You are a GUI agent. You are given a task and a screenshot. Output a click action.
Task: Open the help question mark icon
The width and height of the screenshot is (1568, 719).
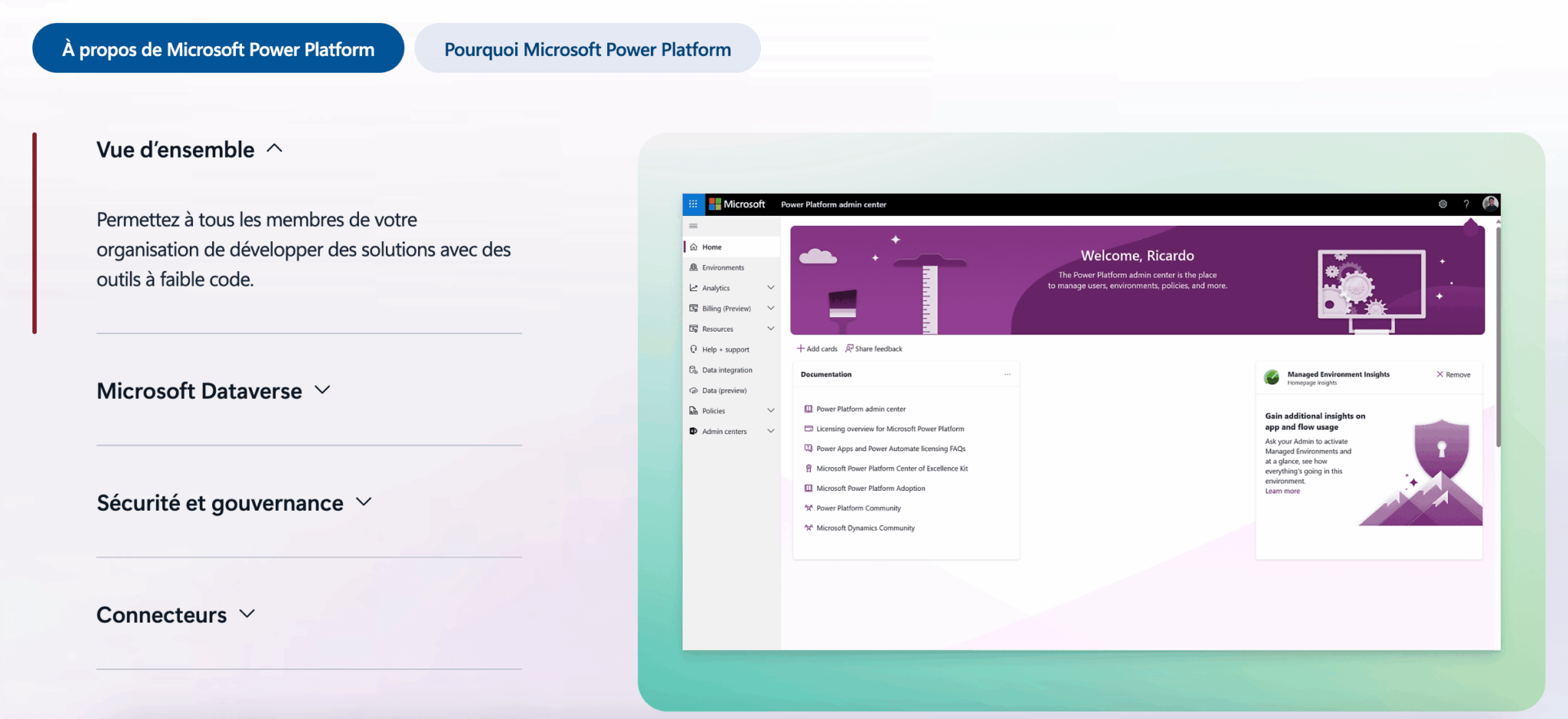coord(1466,204)
